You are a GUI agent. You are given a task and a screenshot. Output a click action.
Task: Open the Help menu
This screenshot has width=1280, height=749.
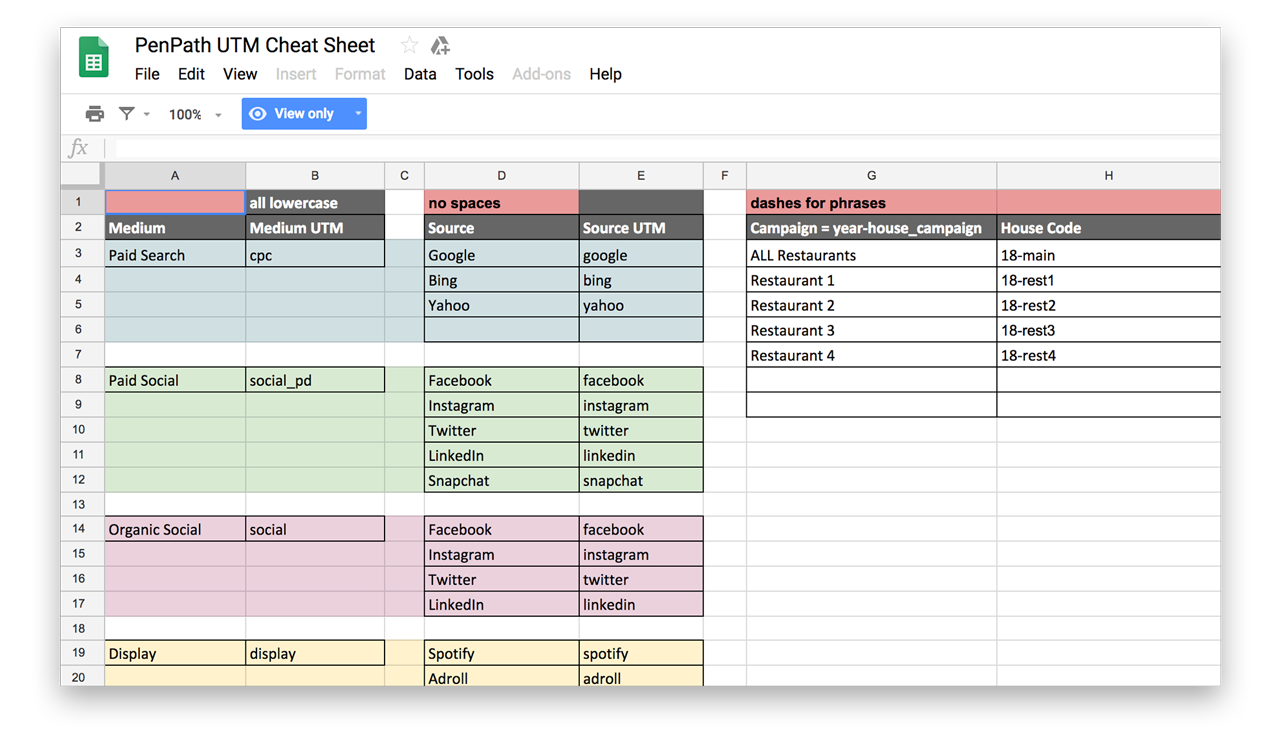point(605,73)
